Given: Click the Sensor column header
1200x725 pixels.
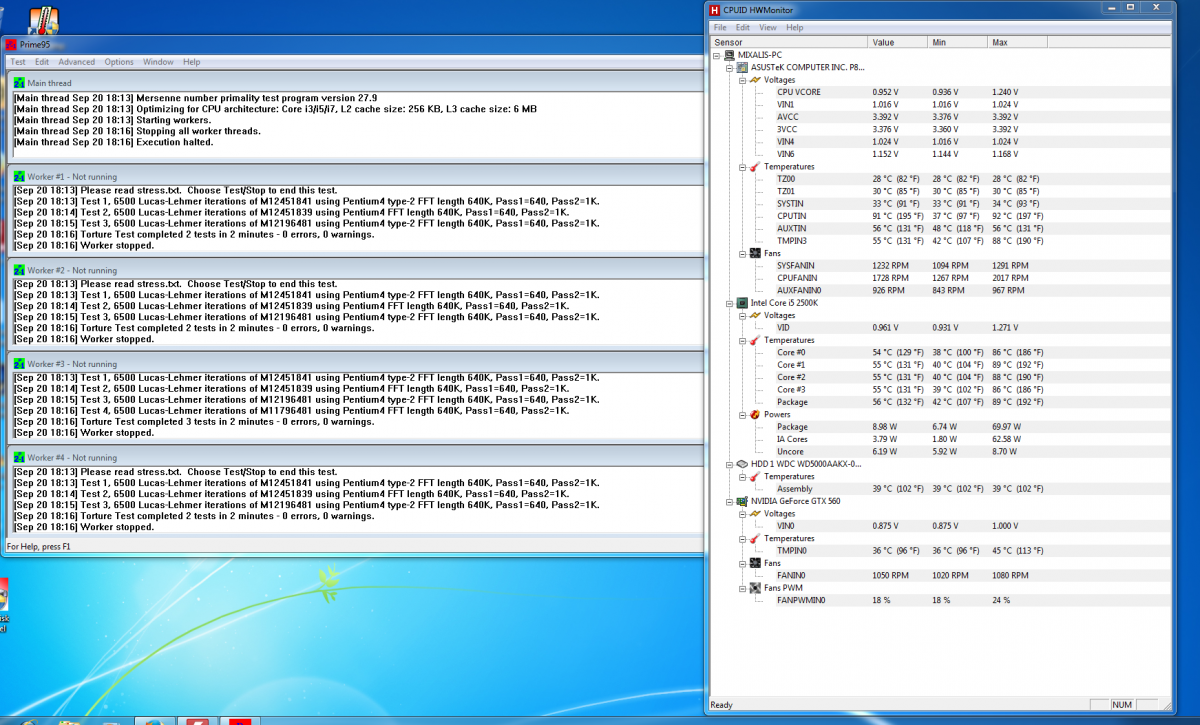Looking at the screenshot, I should [x=789, y=42].
